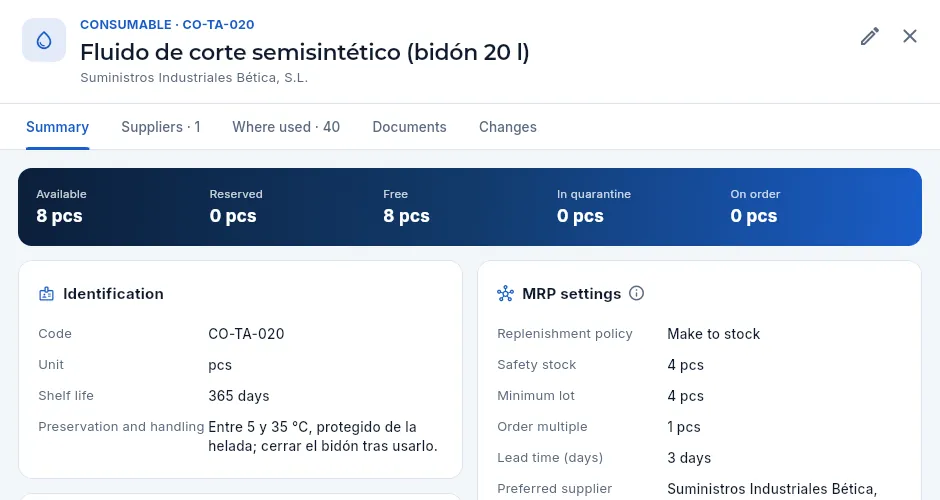Switch to the Suppliers tab
Screen dimensions: 940x500
click(161, 127)
